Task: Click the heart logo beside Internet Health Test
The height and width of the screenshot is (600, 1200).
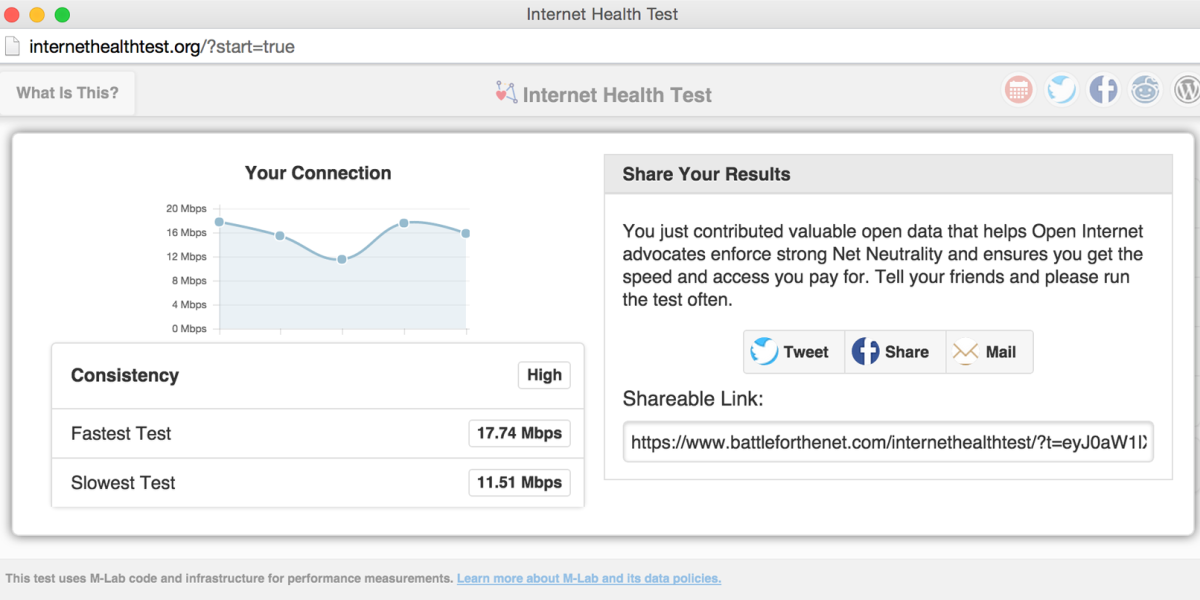Action: [506, 93]
